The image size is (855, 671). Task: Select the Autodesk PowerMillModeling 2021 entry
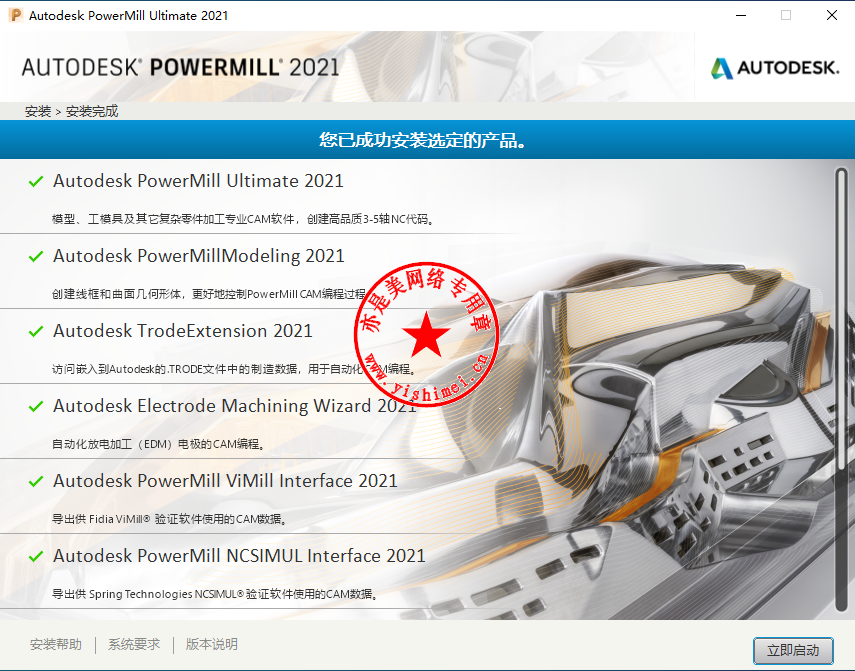point(199,256)
